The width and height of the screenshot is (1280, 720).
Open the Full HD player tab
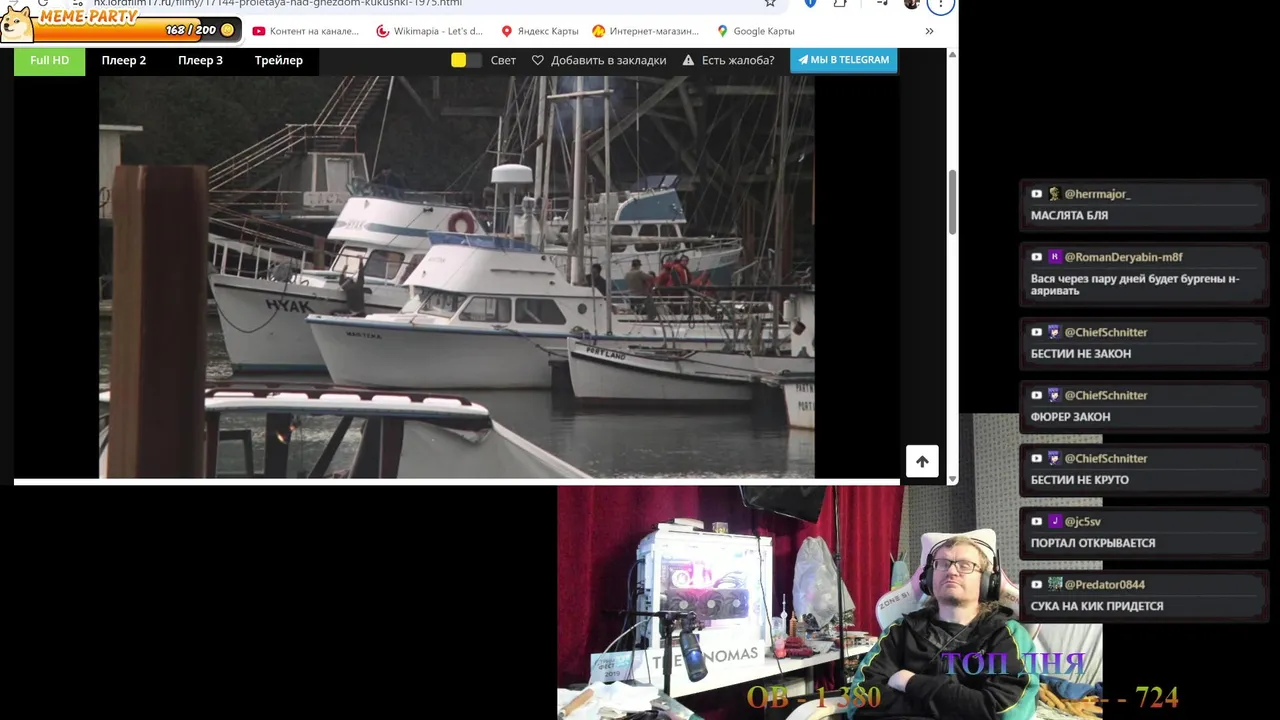point(49,60)
